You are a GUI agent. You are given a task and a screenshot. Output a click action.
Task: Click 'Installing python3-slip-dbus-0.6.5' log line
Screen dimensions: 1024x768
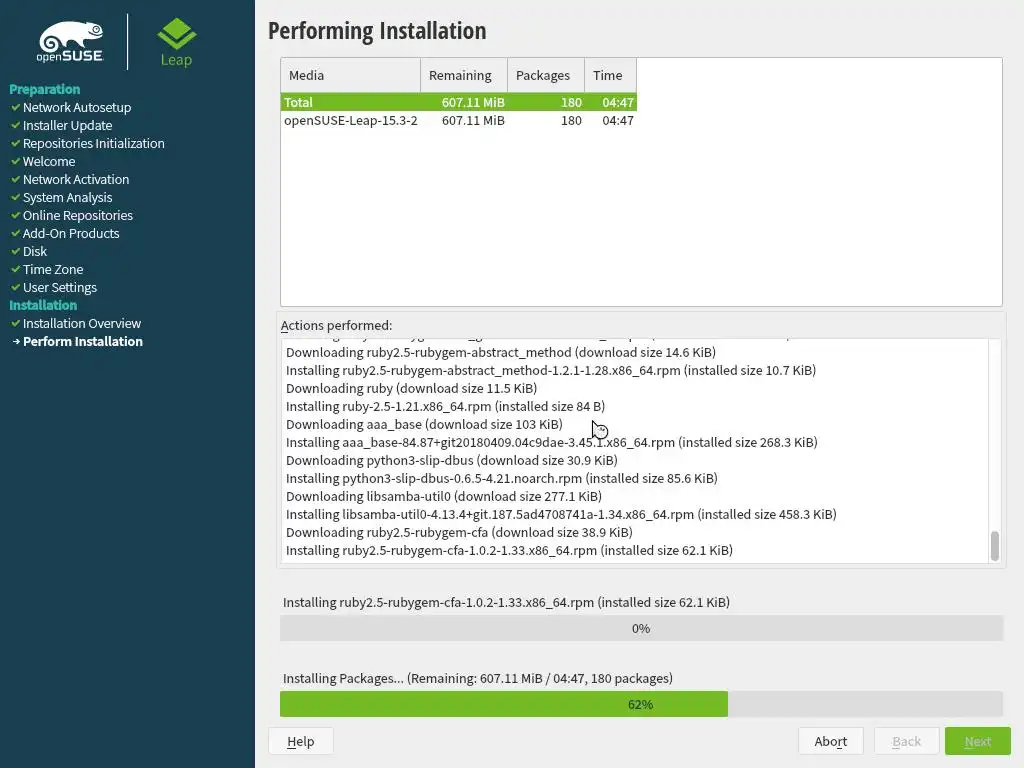(x=502, y=478)
